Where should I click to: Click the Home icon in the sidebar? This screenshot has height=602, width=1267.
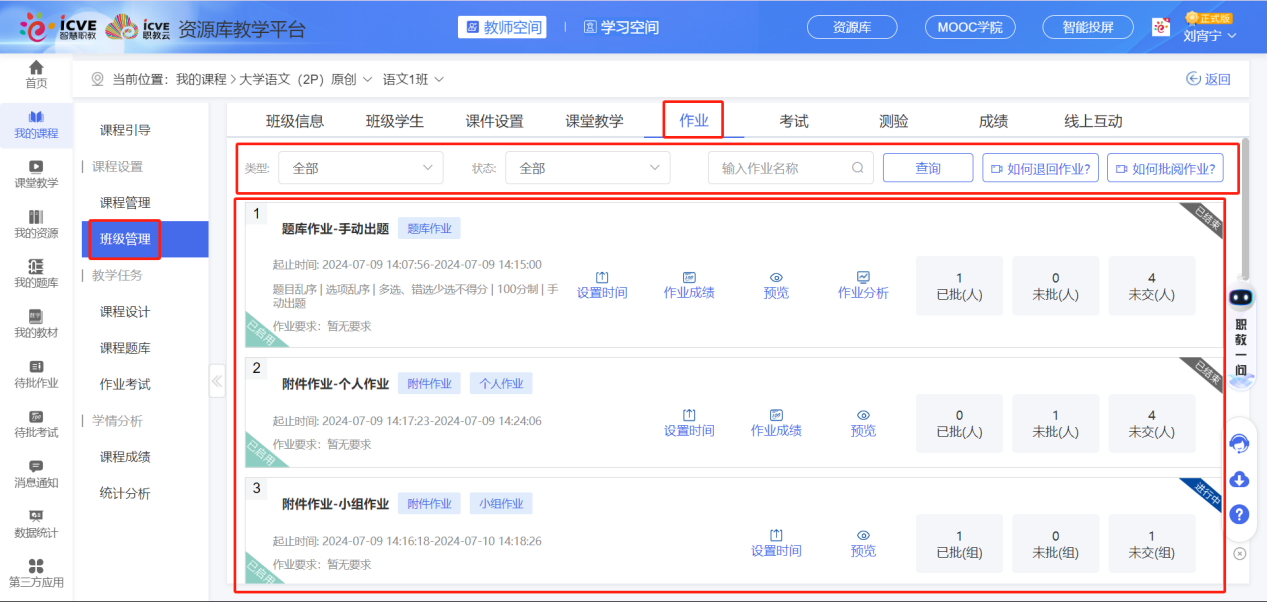pyautogui.click(x=36, y=68)
